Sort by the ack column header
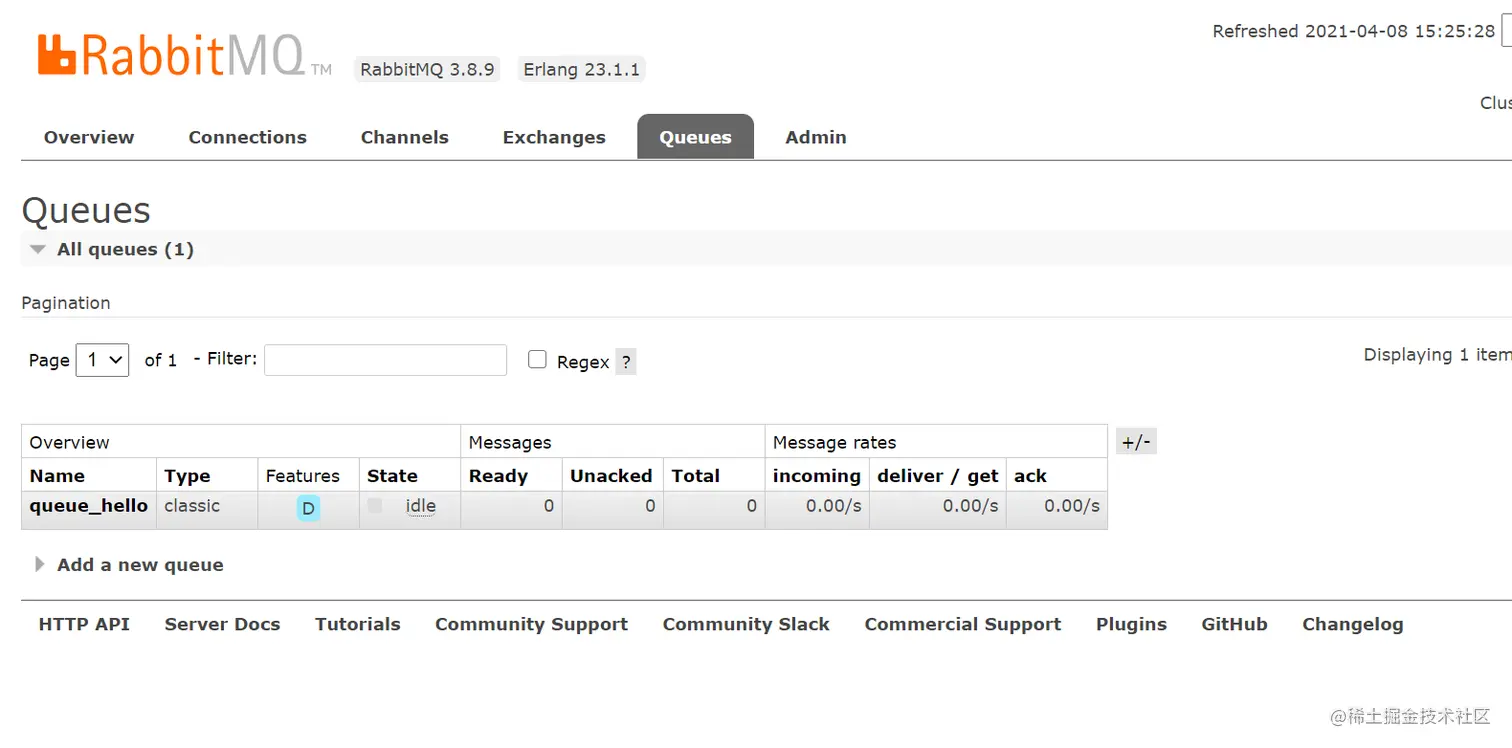This screenshot has width=1512, height=748. coord(1030,476)
